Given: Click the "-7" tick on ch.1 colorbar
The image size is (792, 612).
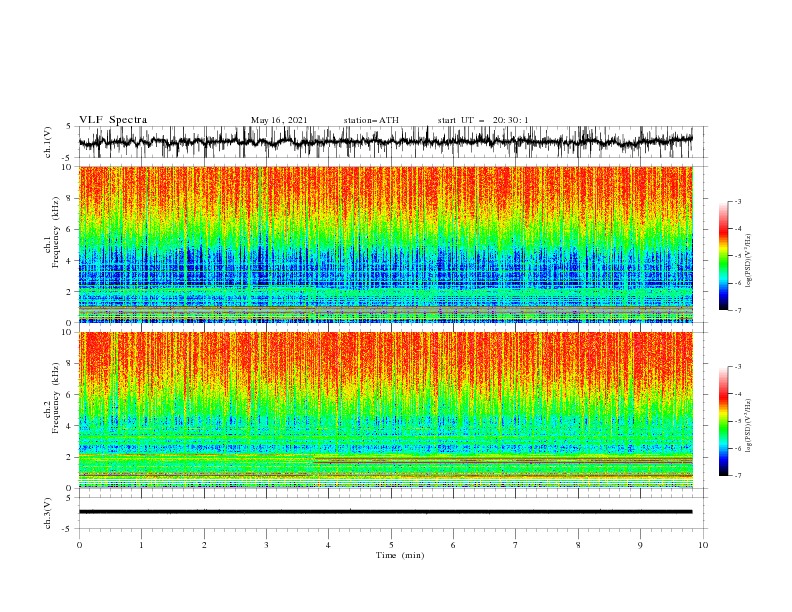Looking at the screenshot, I should (x=738, y=310).
